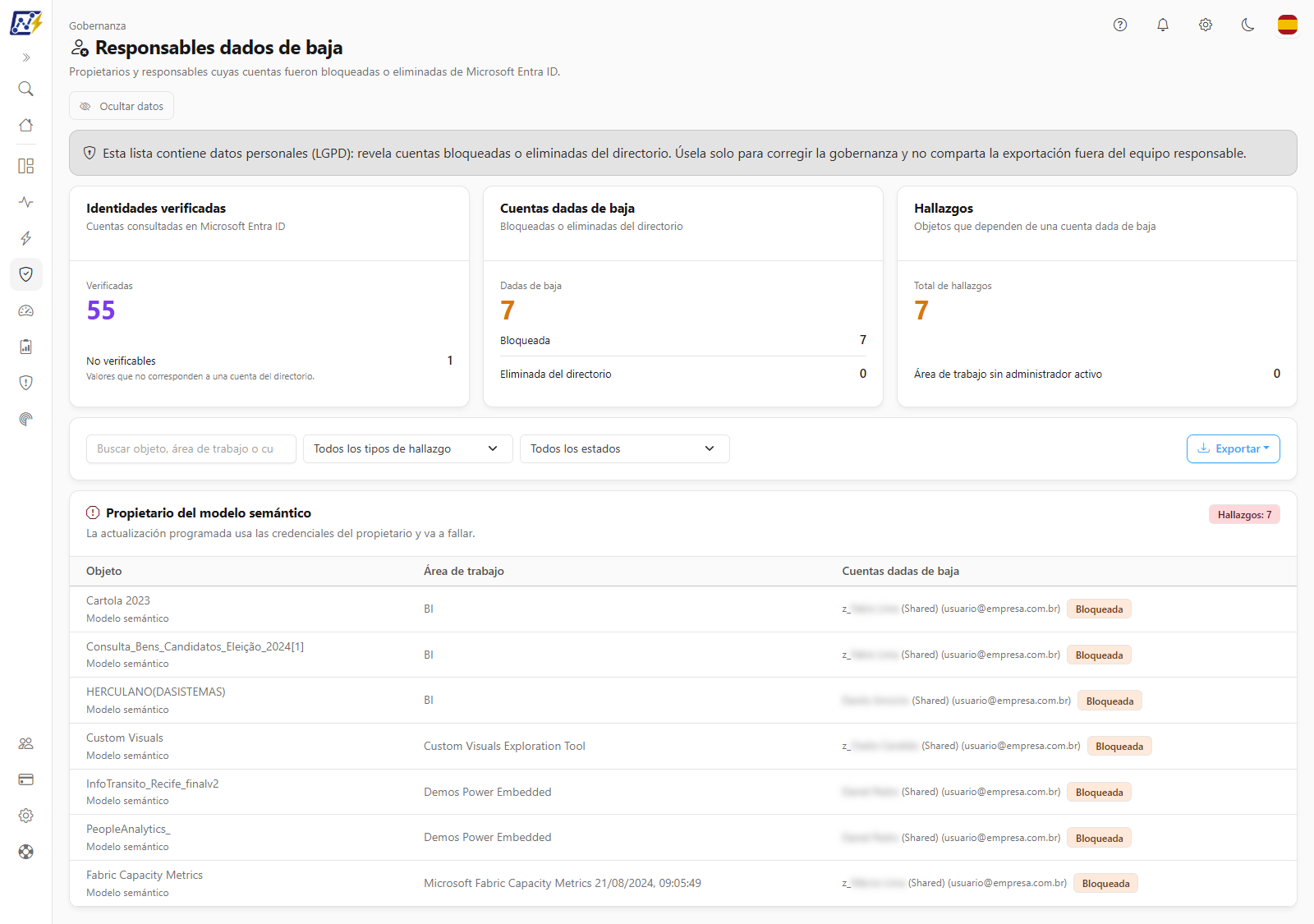This screenshot has width=1314, height=924.
Task: Open search from the sidebar magnifier icon
Action: tap(26, 89)
